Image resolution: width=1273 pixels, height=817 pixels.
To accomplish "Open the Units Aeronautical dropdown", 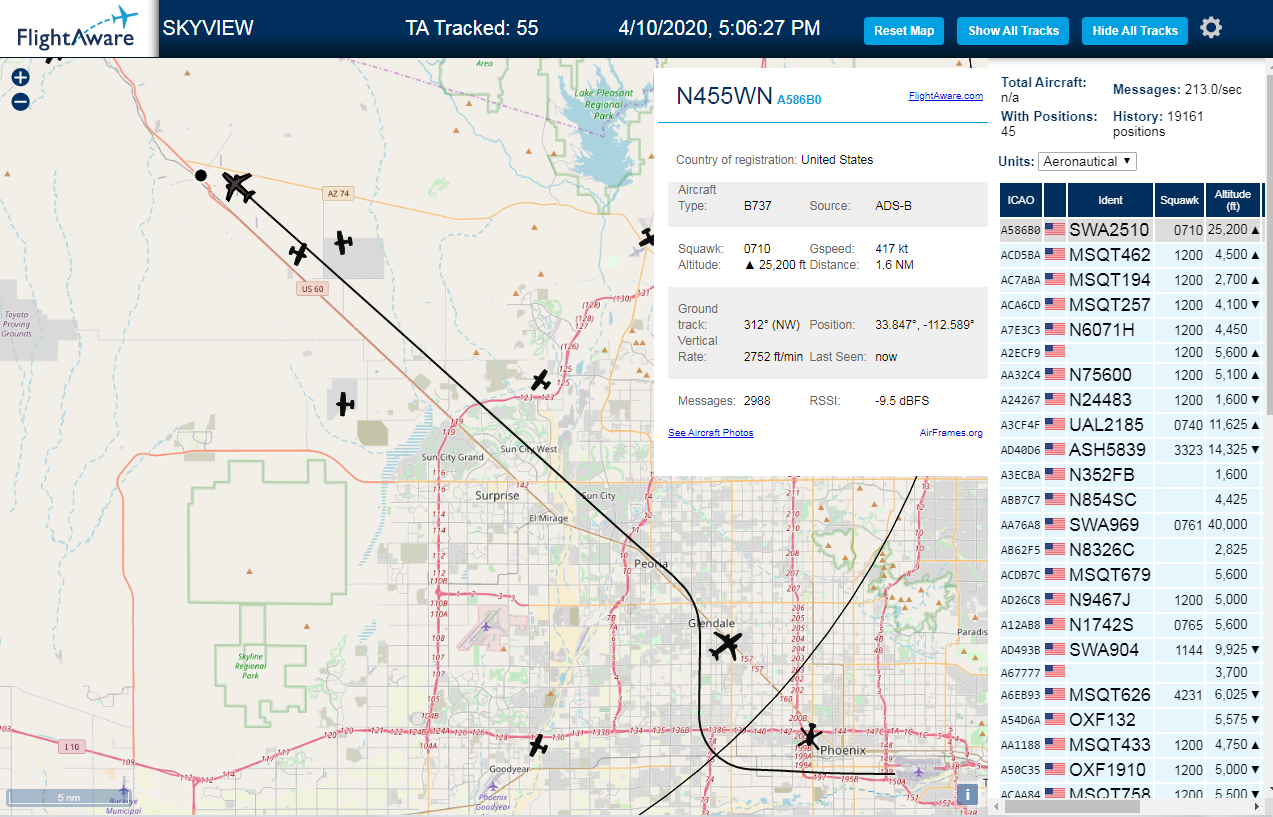I will coord(1088,161).
